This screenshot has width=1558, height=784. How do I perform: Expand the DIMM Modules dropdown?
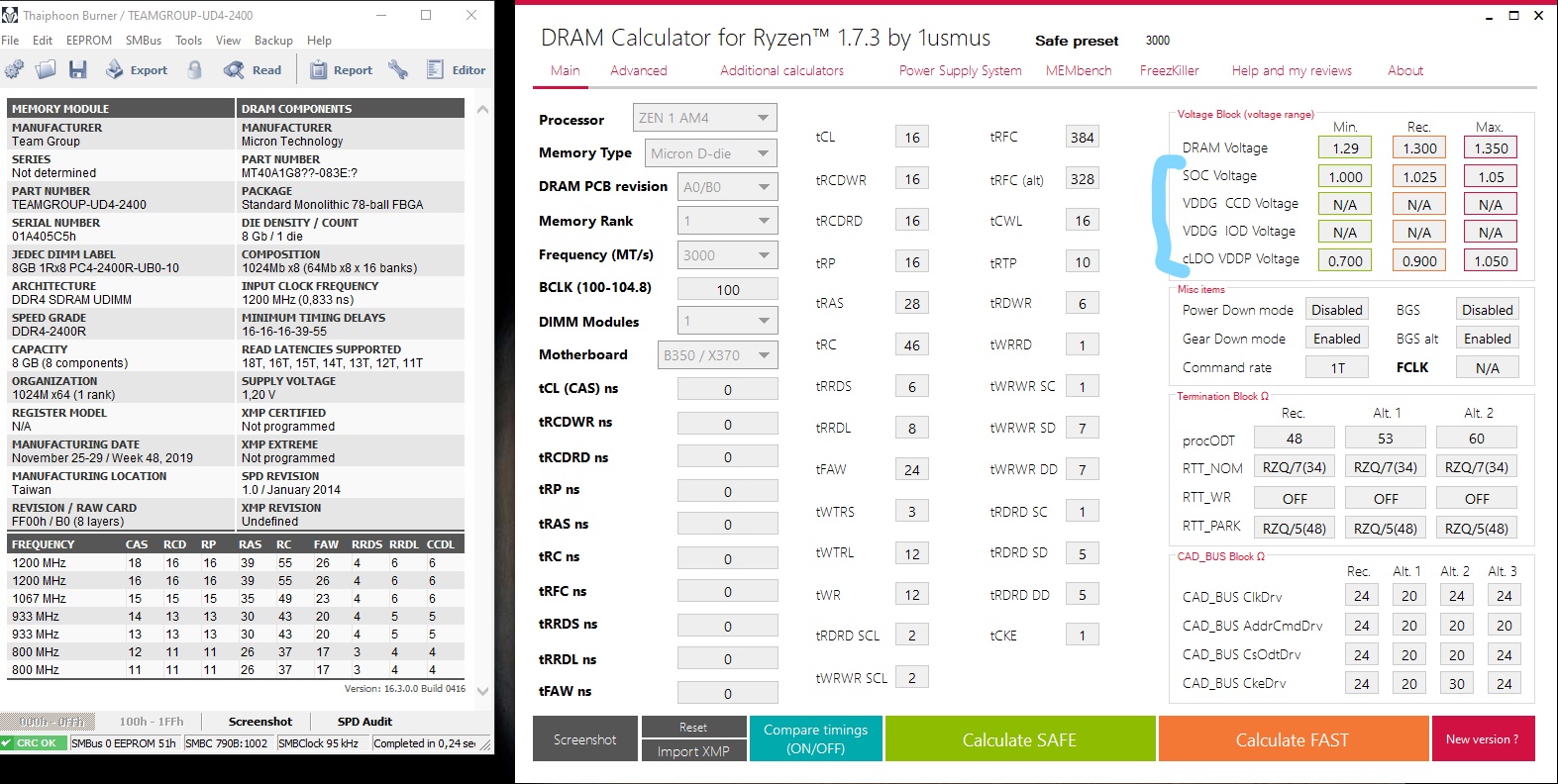pos(727,321)
